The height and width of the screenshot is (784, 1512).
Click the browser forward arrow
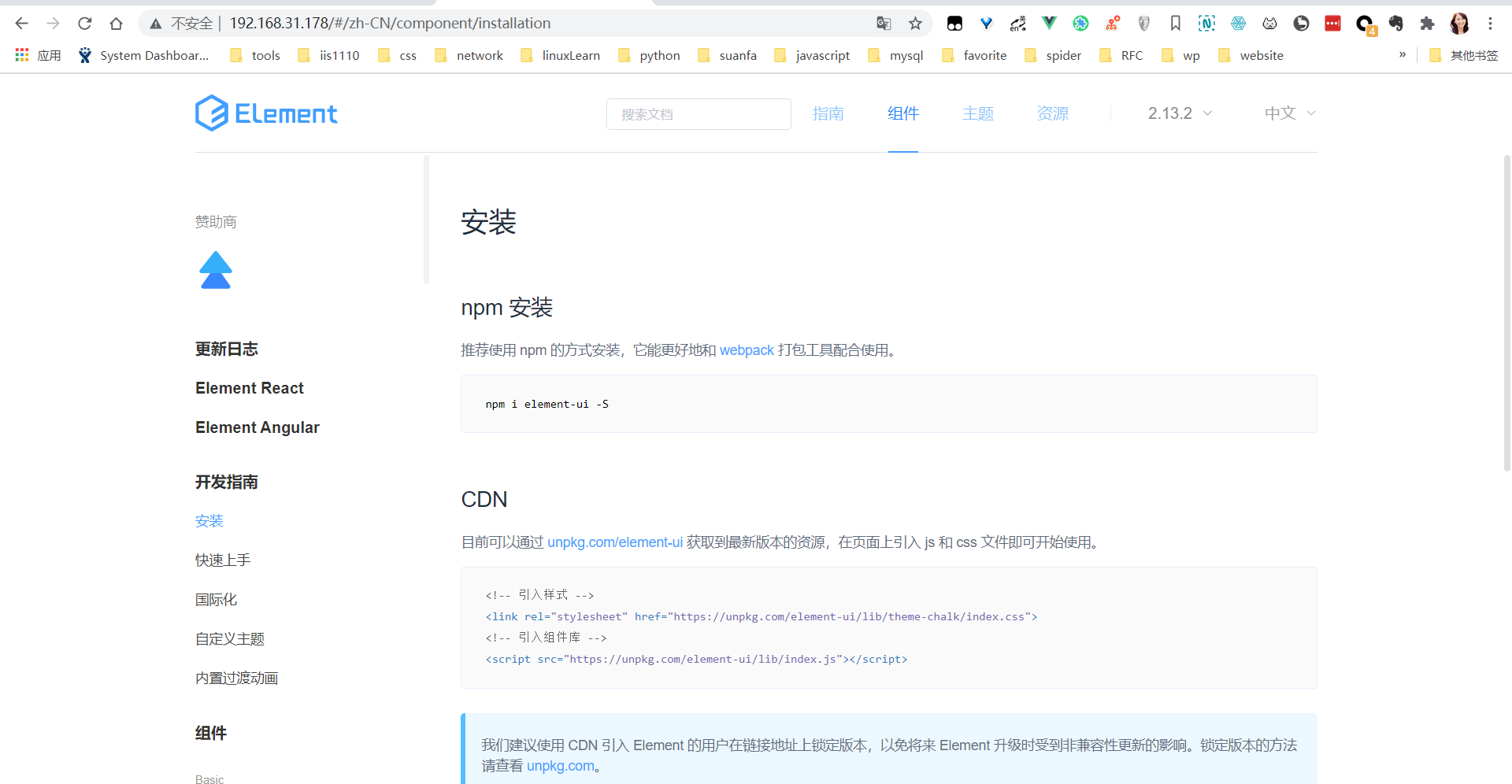(x=53, y=24)
